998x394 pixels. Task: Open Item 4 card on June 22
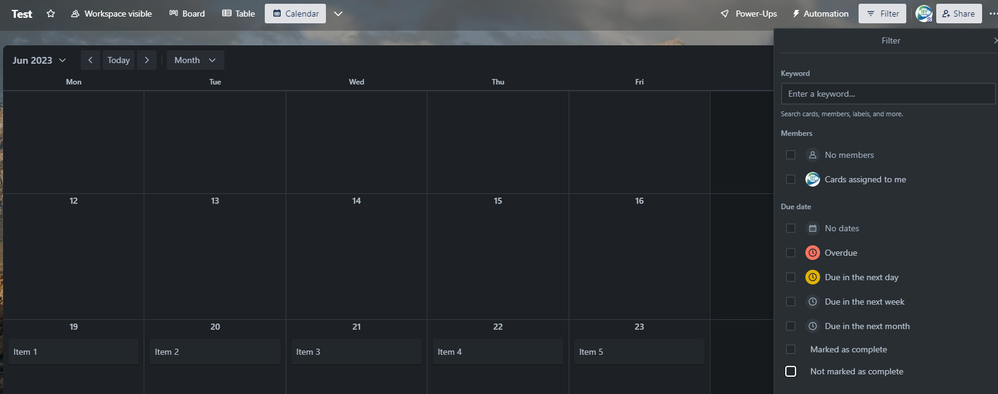point(498,351)
